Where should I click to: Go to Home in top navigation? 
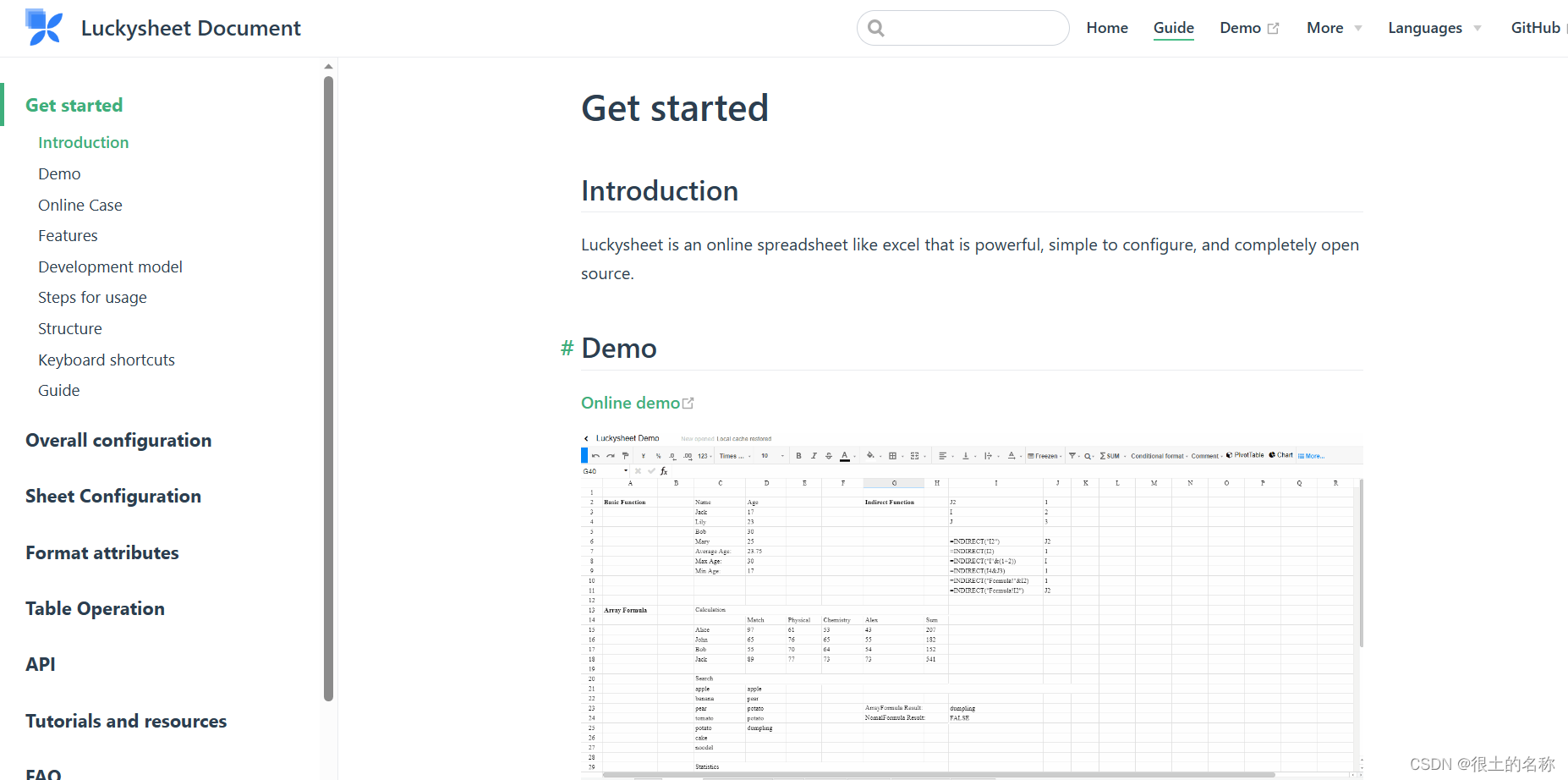pos(1107,28)
